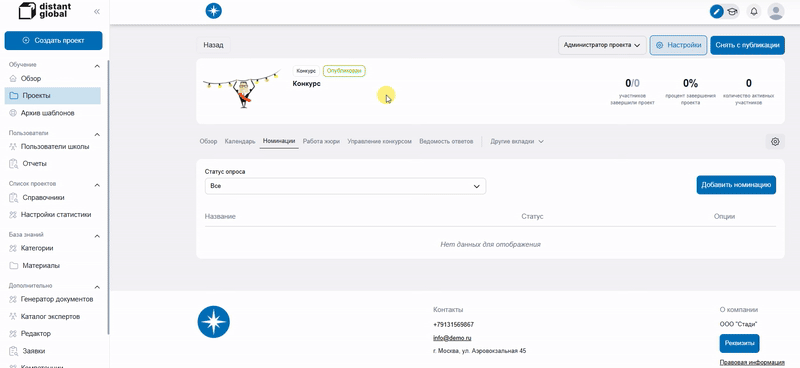The image size is (800, 368).
Task: Click the Реквизиты button in footer
Action: tap(739, 344)
